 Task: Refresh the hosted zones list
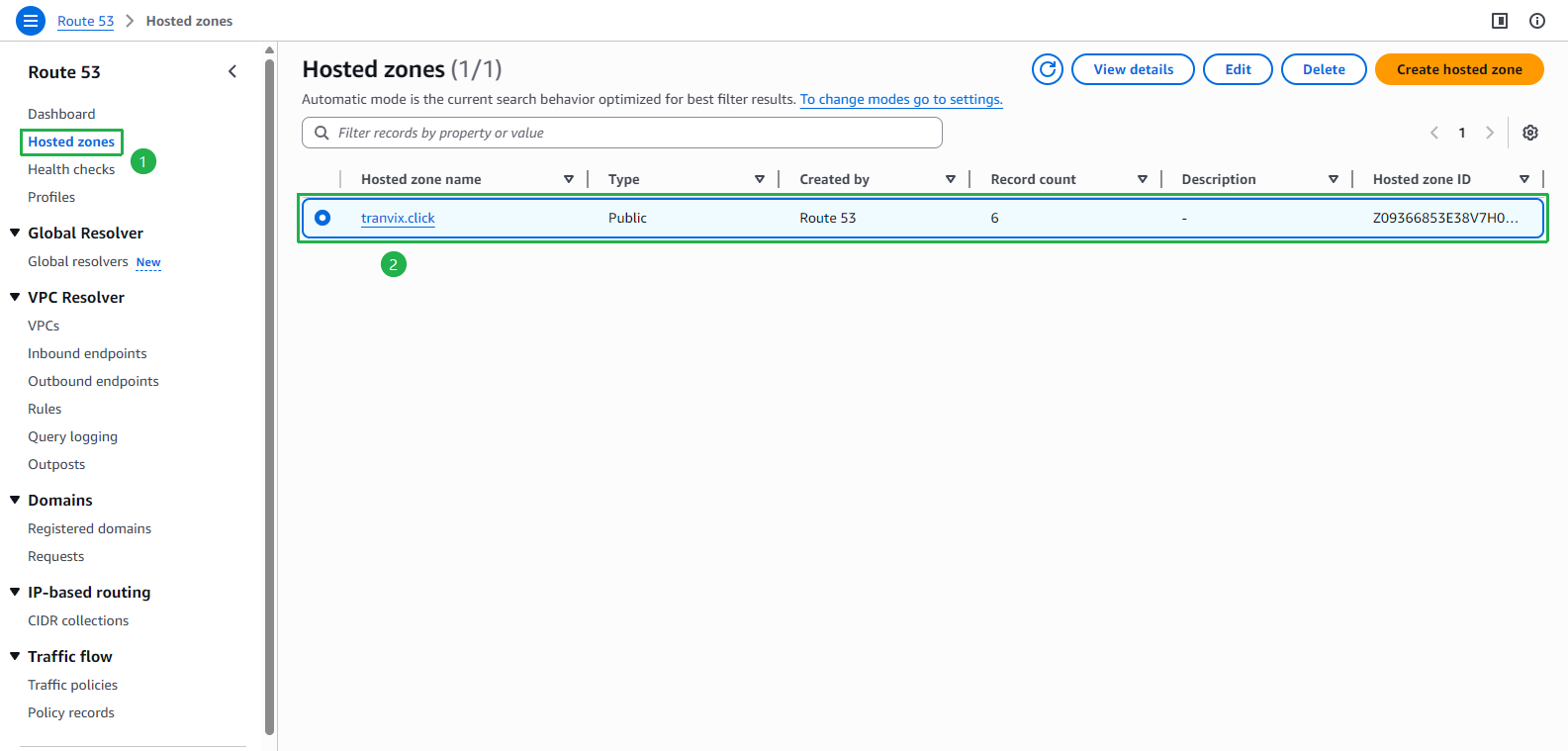point(1048,69)
